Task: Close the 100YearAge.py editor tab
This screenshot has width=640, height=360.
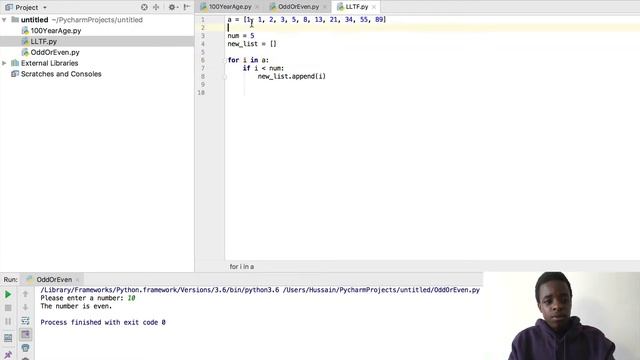Action: click(257, 7)
